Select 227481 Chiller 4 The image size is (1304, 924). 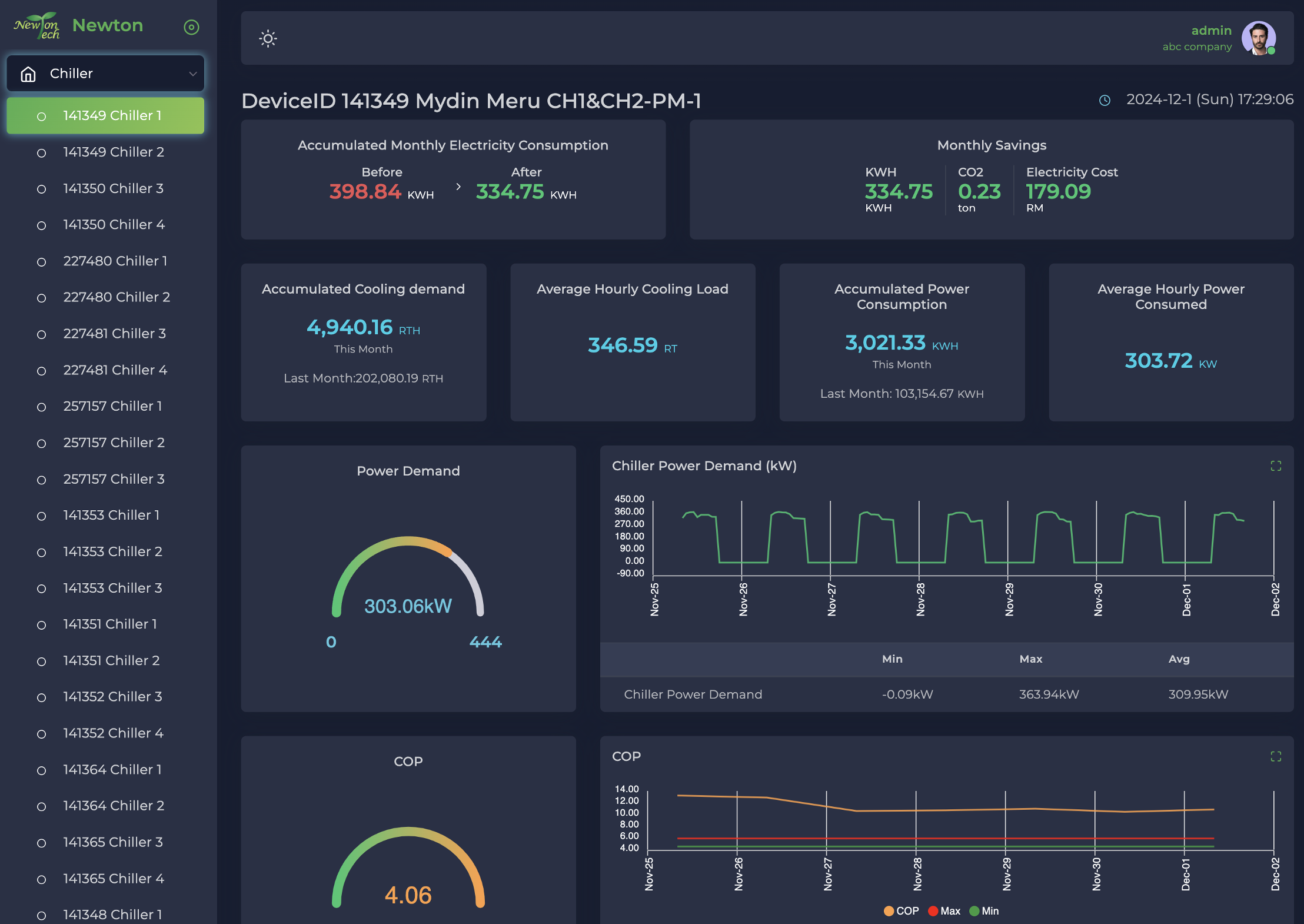(x=105, y=370)
